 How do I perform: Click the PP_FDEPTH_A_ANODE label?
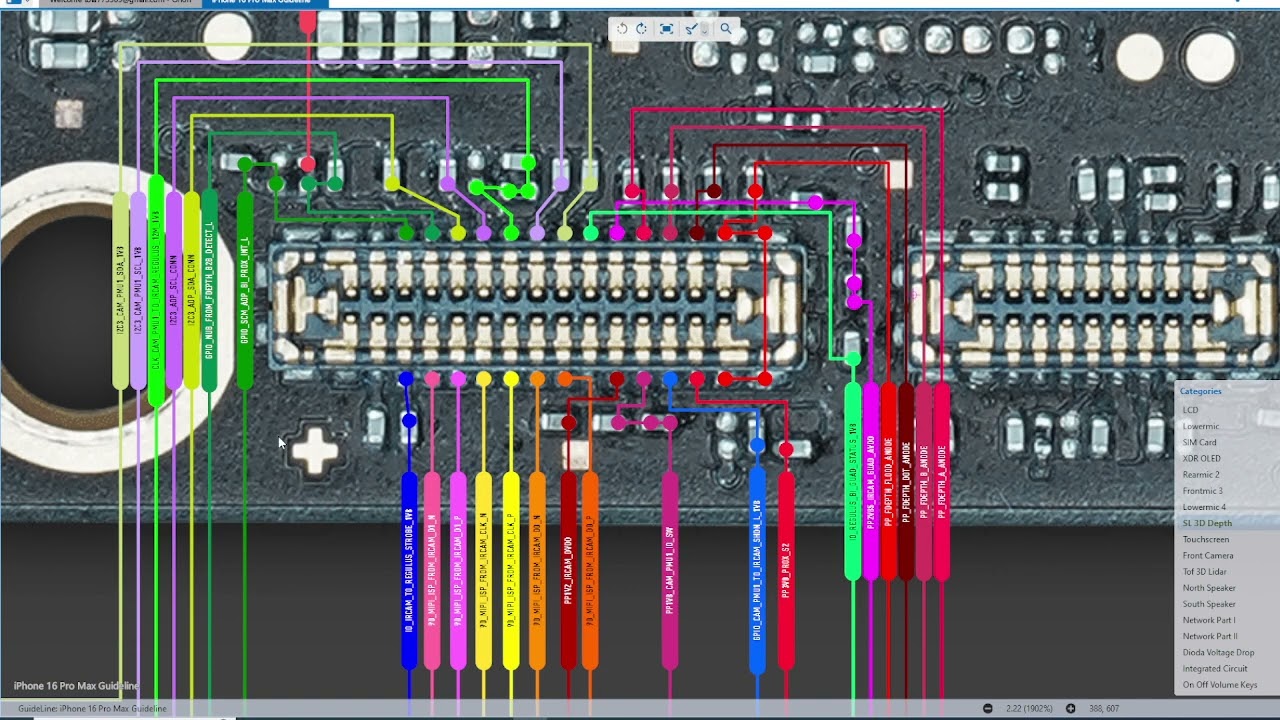tap(942, 481)
